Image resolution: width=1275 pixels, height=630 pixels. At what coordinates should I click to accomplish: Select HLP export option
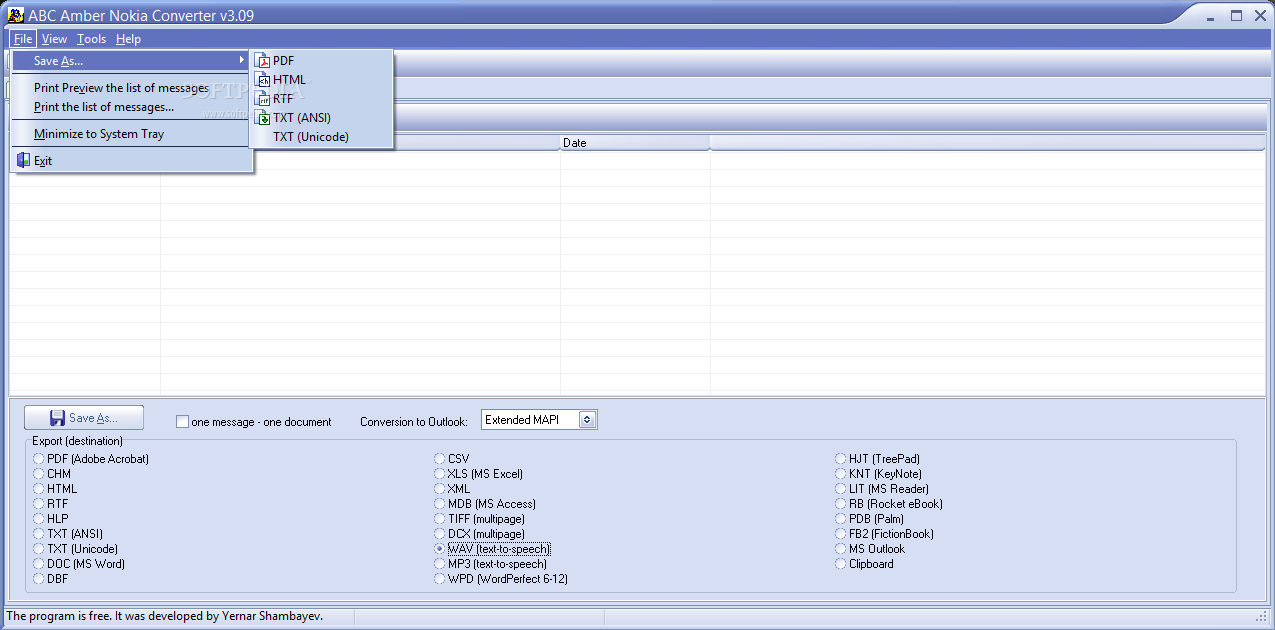coord(51,519)
